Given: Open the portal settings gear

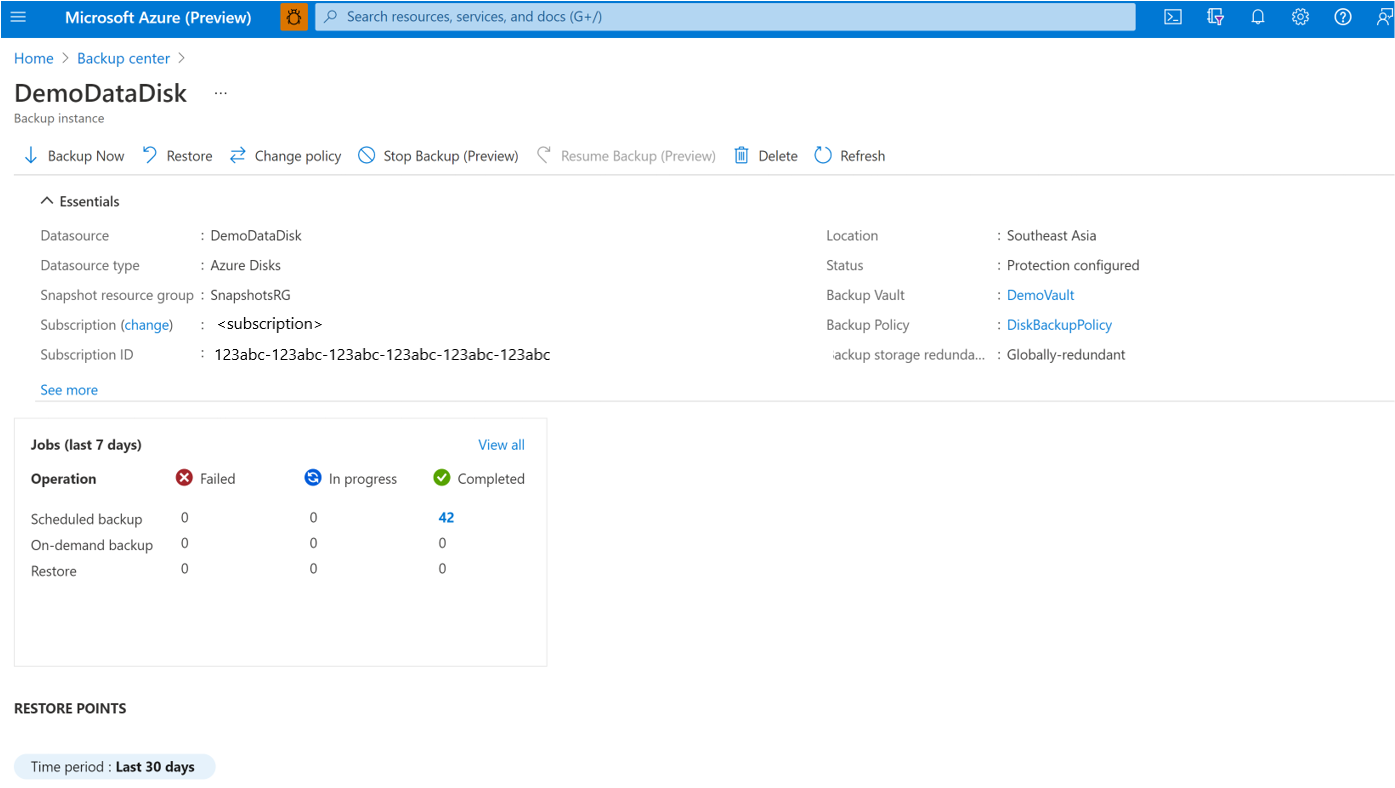Looking at the screenshot, I should point(1299,16).
